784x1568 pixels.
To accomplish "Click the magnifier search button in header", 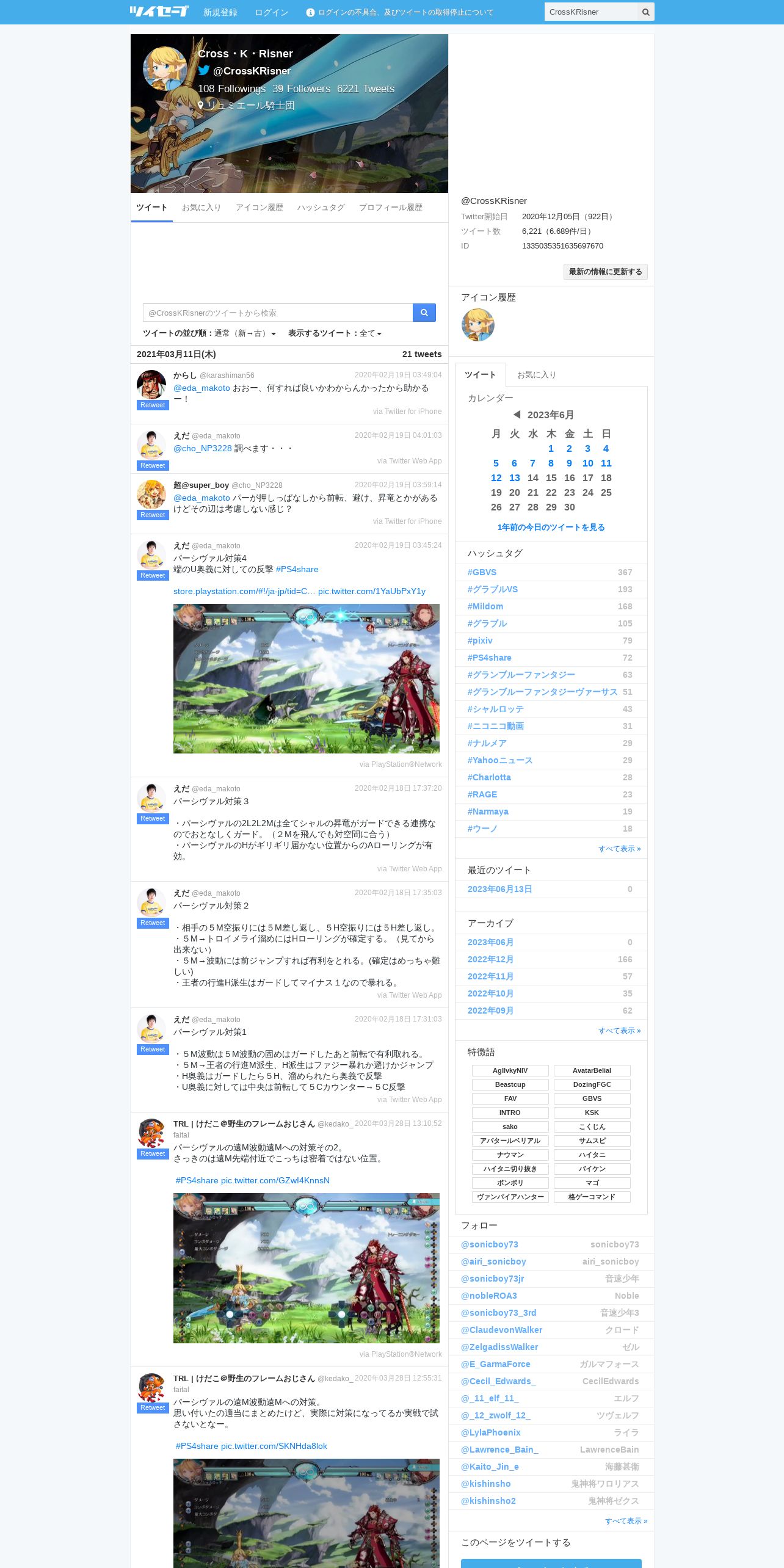I will 645,12.
